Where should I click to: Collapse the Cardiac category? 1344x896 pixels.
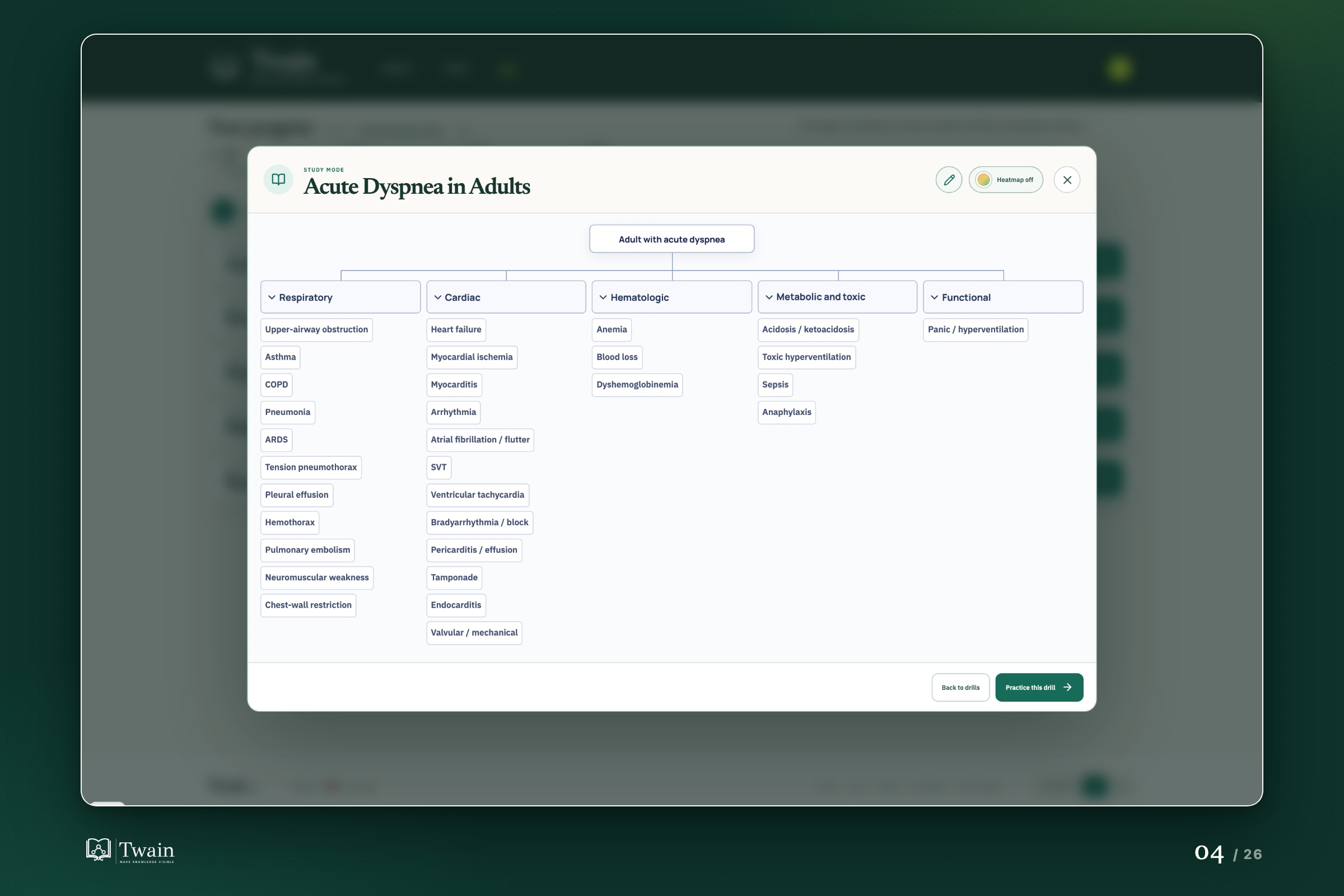[x=506, y=297]
